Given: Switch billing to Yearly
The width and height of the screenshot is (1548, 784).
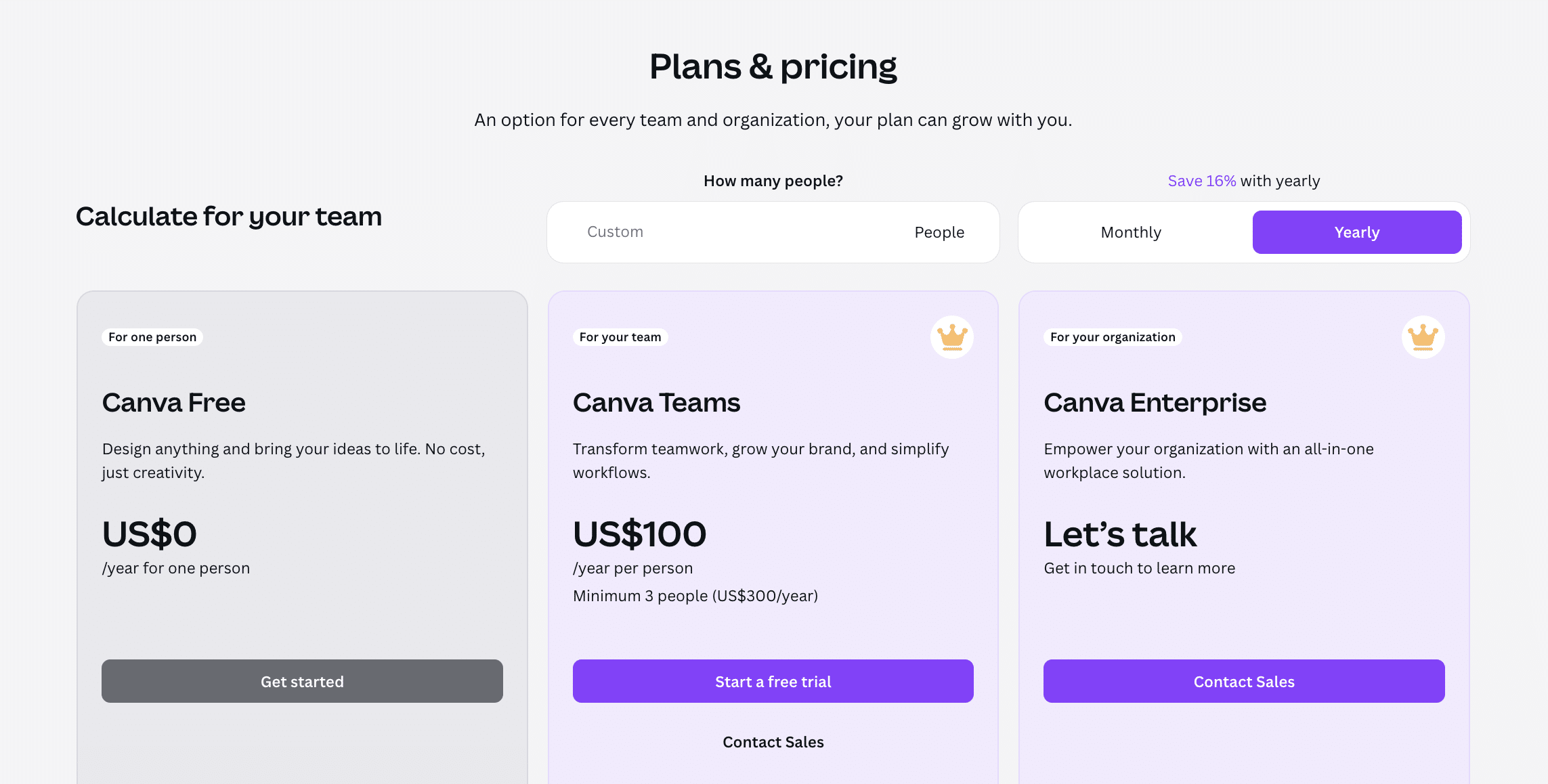Looking at the screenshot, I should (x=1357, y=232).
